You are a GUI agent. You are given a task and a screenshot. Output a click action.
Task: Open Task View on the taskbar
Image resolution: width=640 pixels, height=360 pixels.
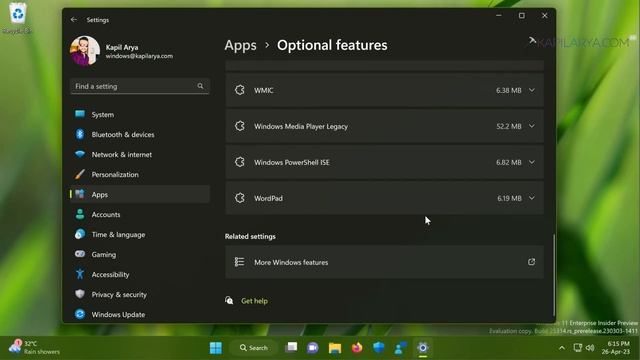[x=291, y=348]
